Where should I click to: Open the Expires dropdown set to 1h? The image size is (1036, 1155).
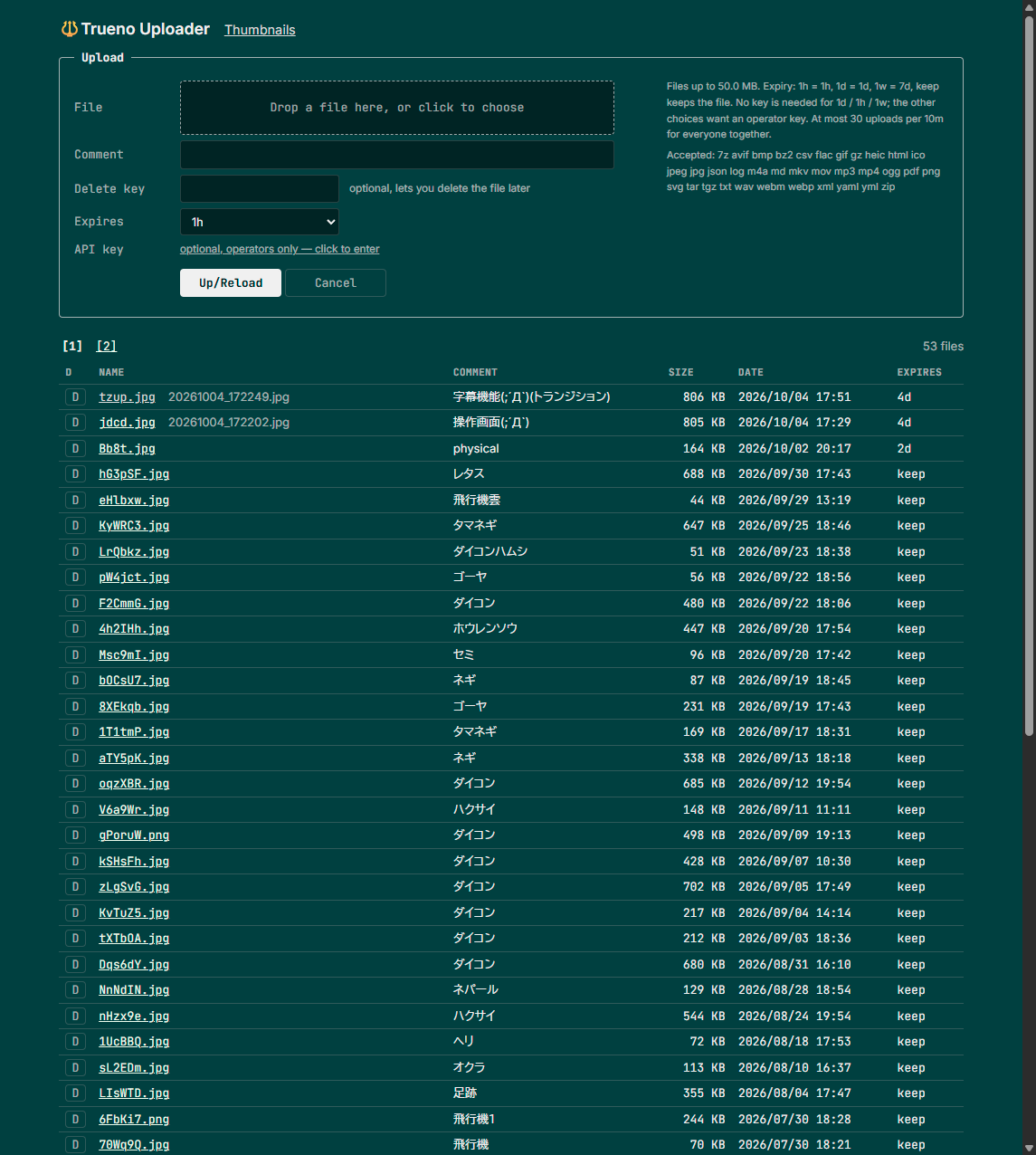tap(260, 222)
